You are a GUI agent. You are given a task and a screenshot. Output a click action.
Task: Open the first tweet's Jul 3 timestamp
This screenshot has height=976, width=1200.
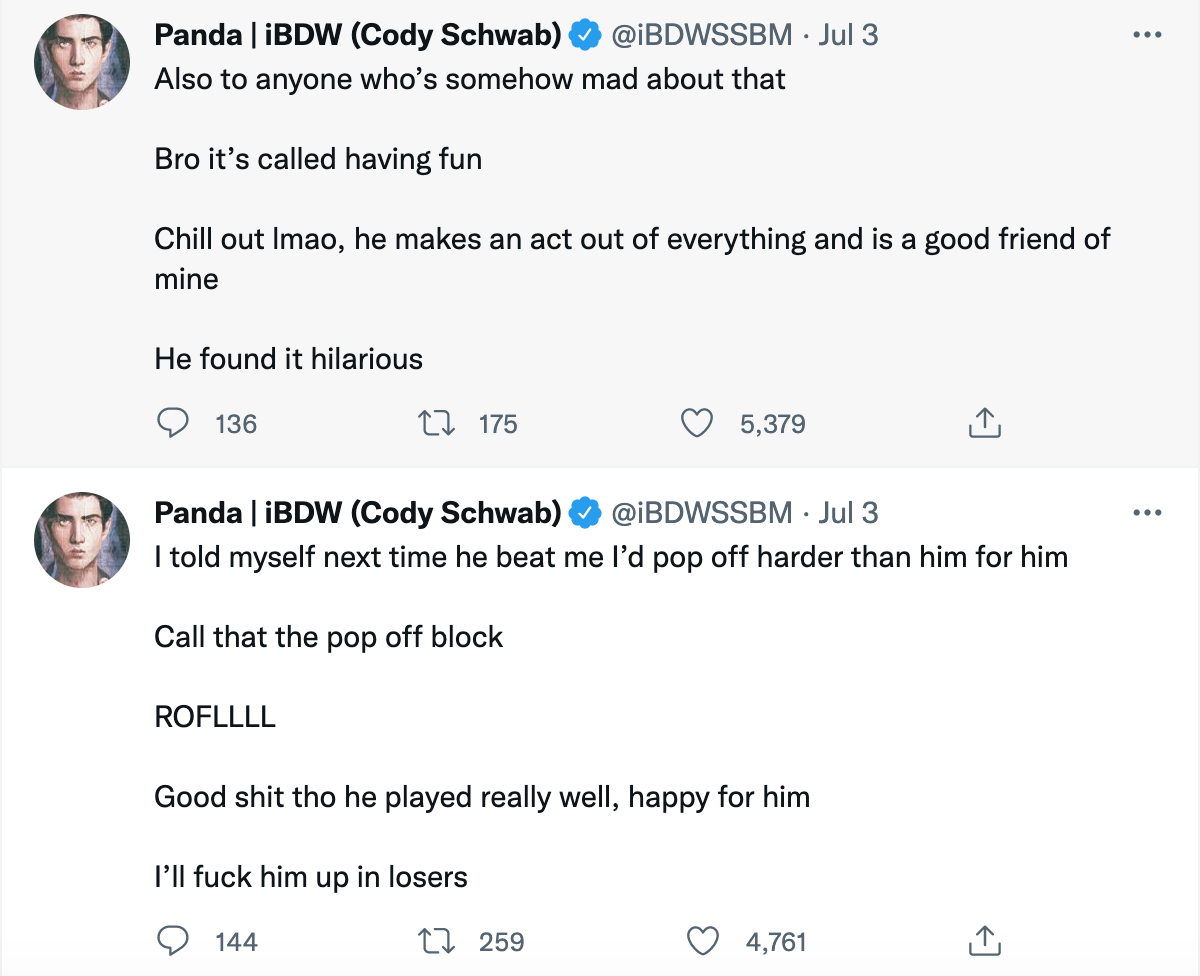848,35
